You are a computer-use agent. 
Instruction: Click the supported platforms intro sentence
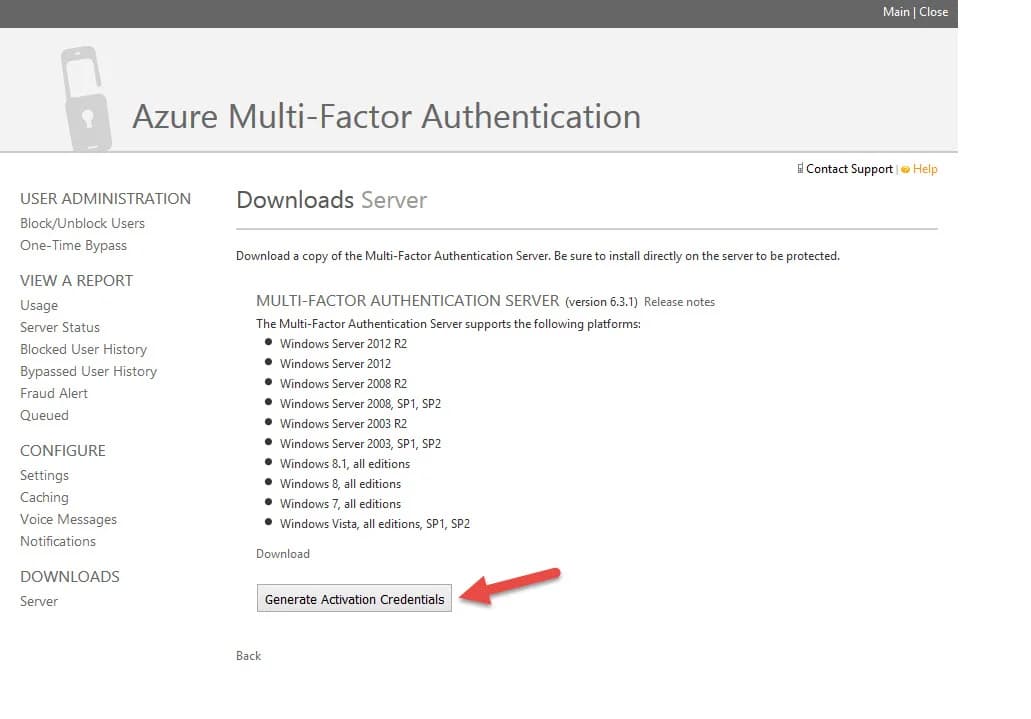coord(448,324)
